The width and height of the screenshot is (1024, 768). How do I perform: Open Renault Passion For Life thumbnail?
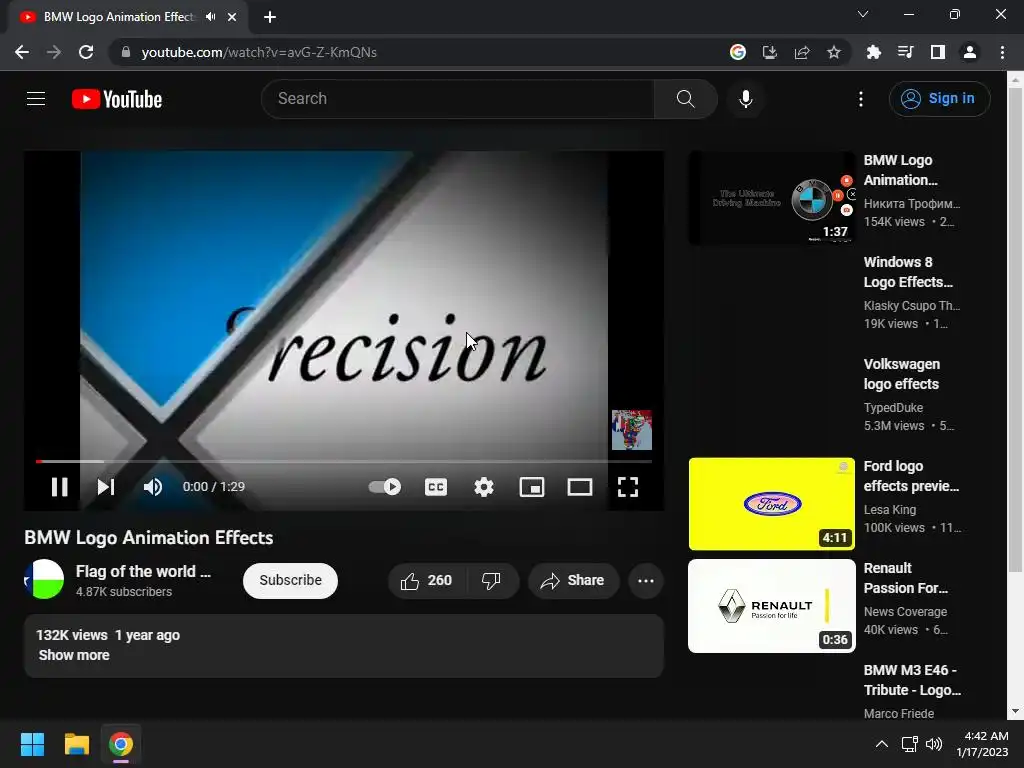click(x=771, y=605)
